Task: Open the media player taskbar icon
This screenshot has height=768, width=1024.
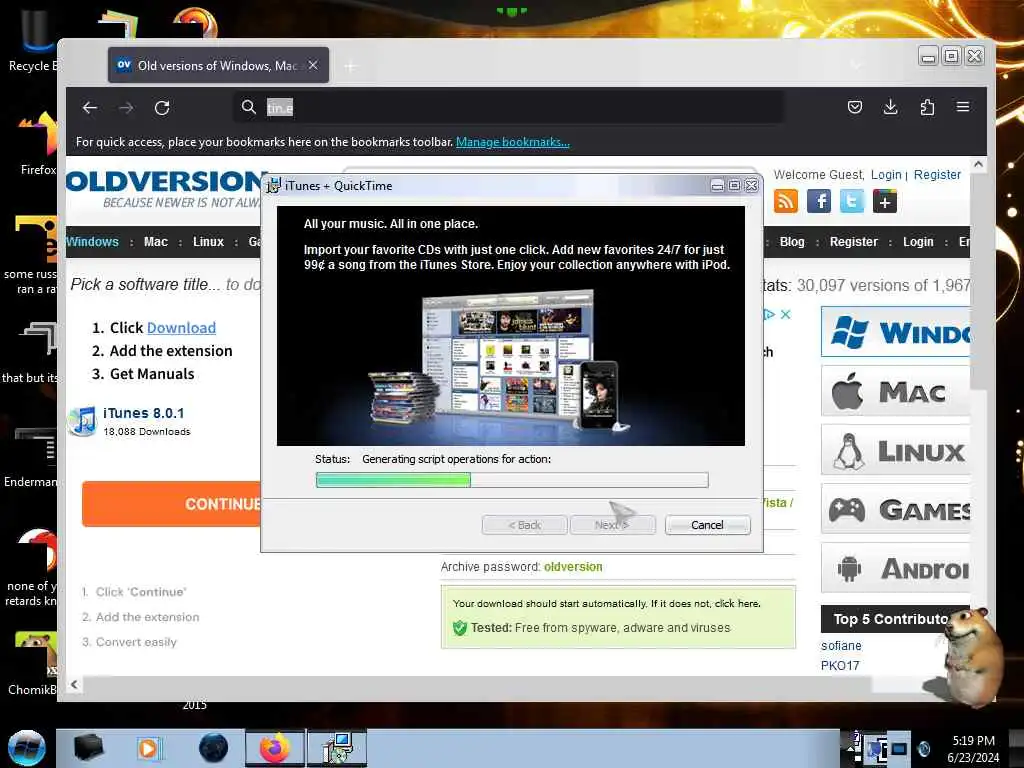Action: (148, 748)
